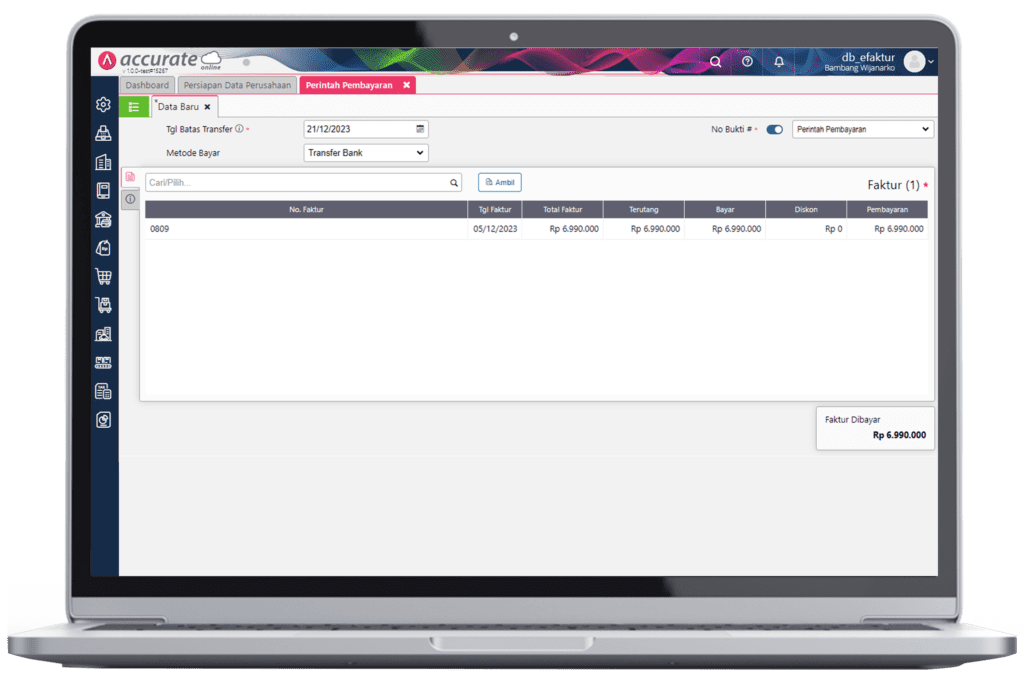Viewport: 1024px width, 683px height.
Task: Select the invoice detail document icon tab
Action: coord(130,177)
